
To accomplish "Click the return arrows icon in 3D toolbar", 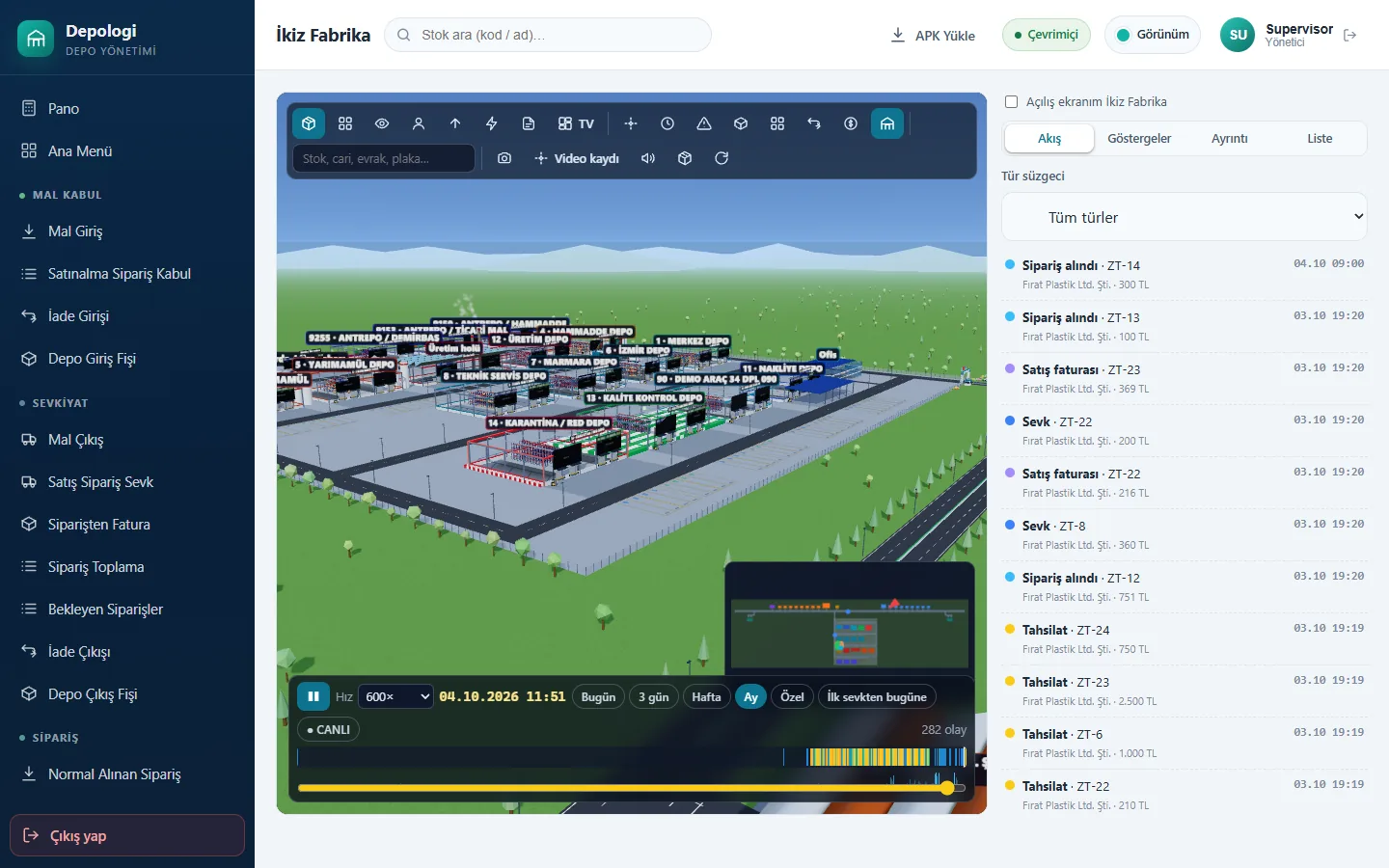I will pyautogui.click(x=814, y=123).
